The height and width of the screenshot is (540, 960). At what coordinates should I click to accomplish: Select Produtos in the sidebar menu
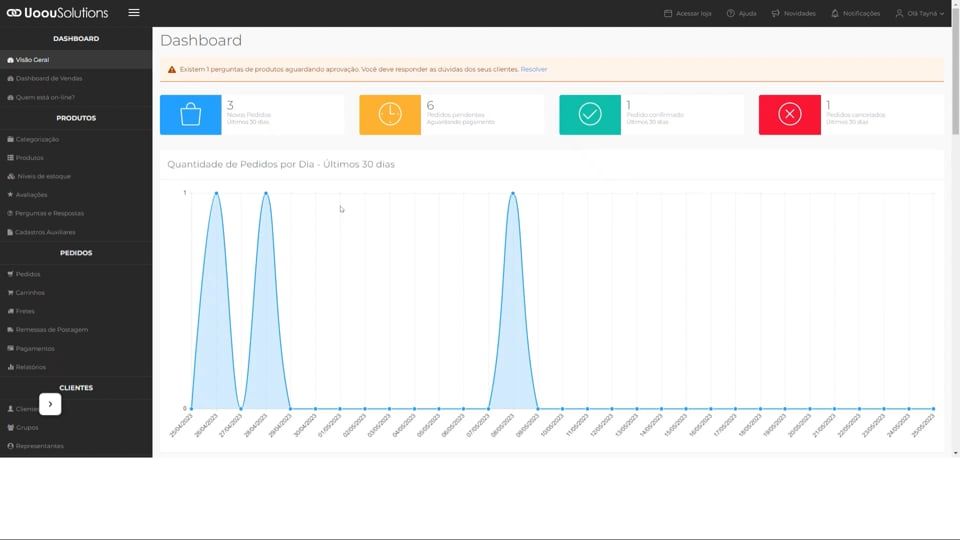click(x=29, y=158)
